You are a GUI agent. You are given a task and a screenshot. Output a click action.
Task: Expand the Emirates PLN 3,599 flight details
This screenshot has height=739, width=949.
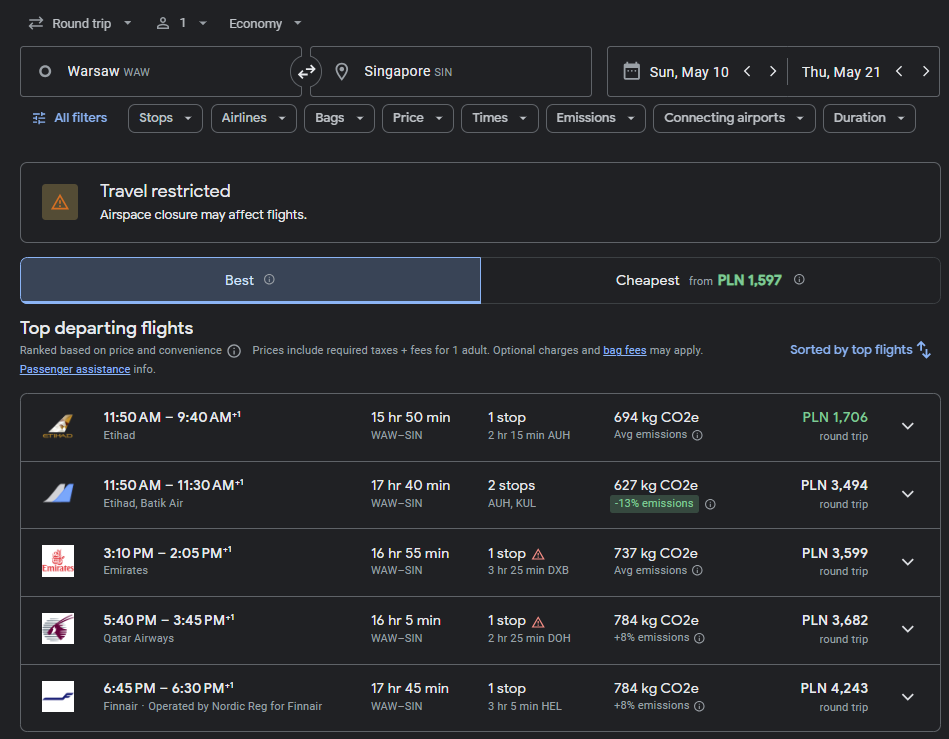pyautogui.click(x=908, y=562)
